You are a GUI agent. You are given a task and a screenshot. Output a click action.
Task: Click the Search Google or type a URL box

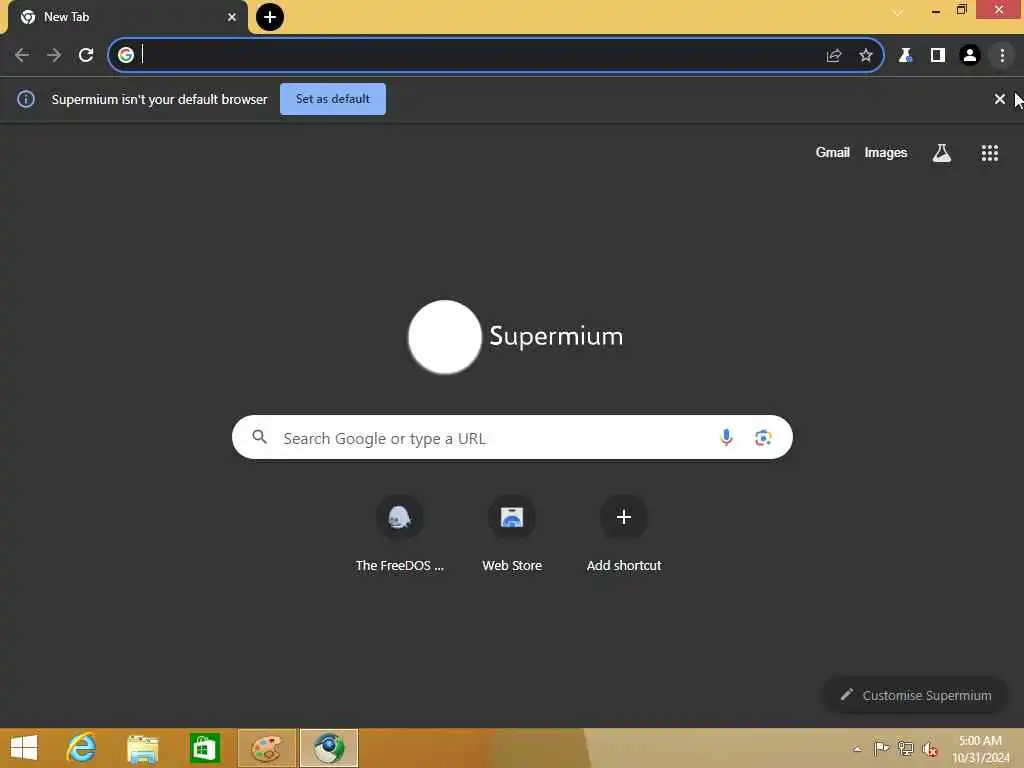[x=512, y=438]
